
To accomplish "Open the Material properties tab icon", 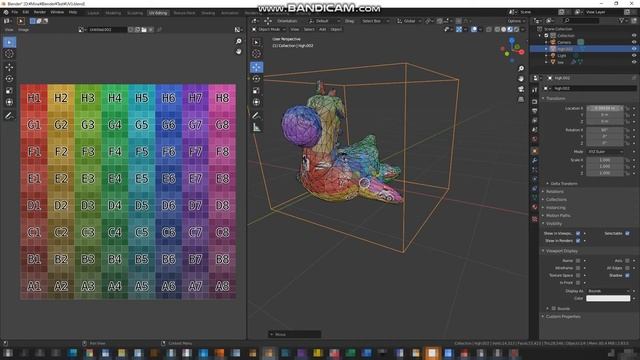I will [535, 207].
